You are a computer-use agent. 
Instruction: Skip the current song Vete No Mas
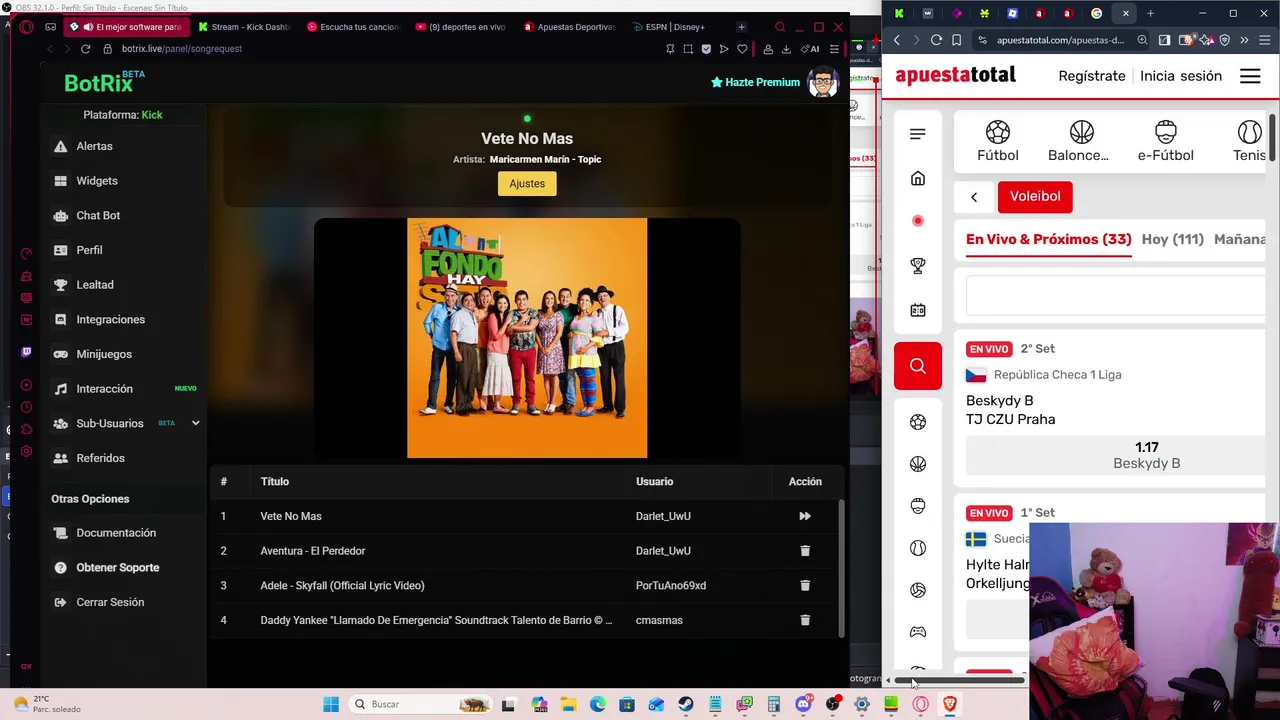coord(804,516)
